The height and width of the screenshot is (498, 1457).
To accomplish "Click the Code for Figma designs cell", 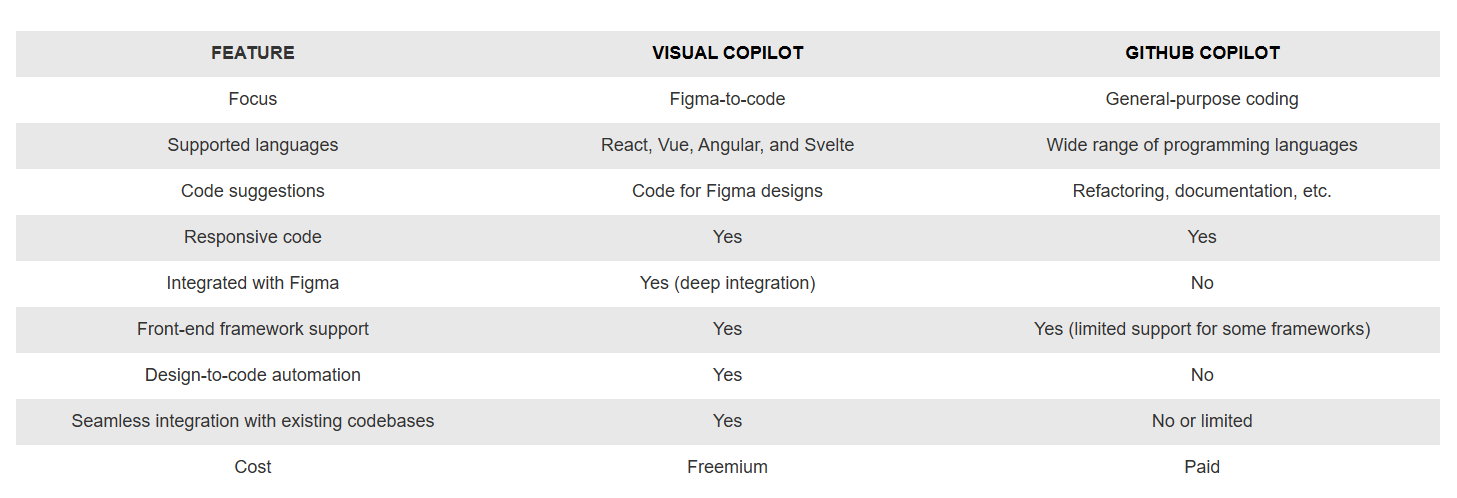I will click(727, 191).
